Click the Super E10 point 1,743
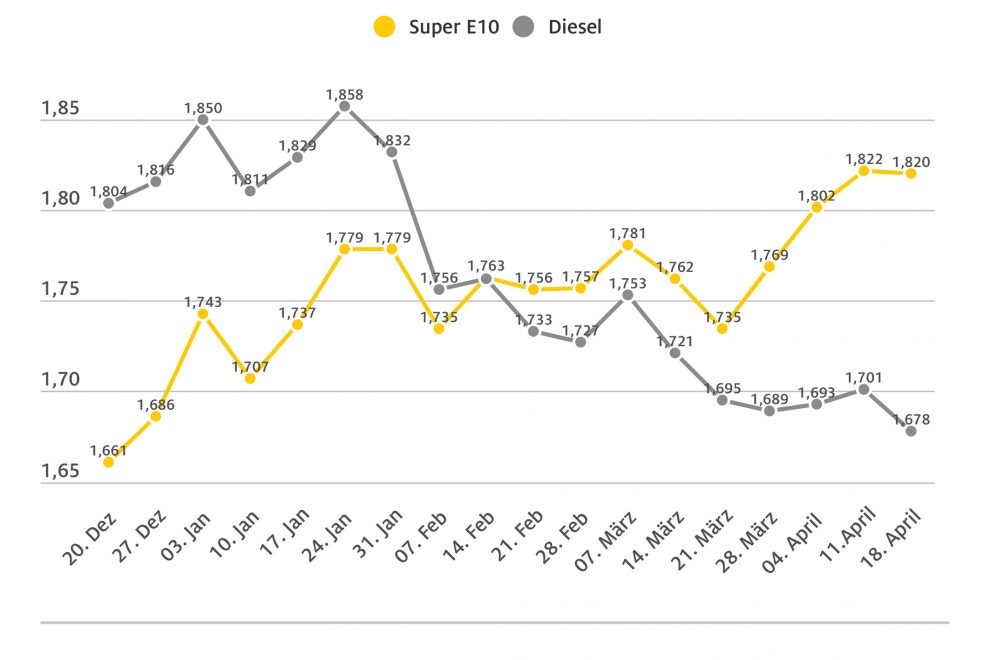The width and height of the screenshot is (990, 660). tap(203, 314)
